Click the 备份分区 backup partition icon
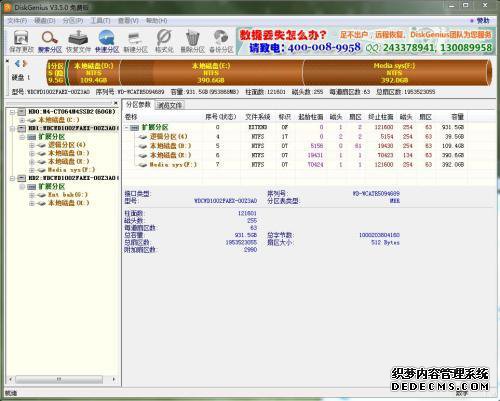This screenshot has width=500, height=401. [x=221, y=41]
